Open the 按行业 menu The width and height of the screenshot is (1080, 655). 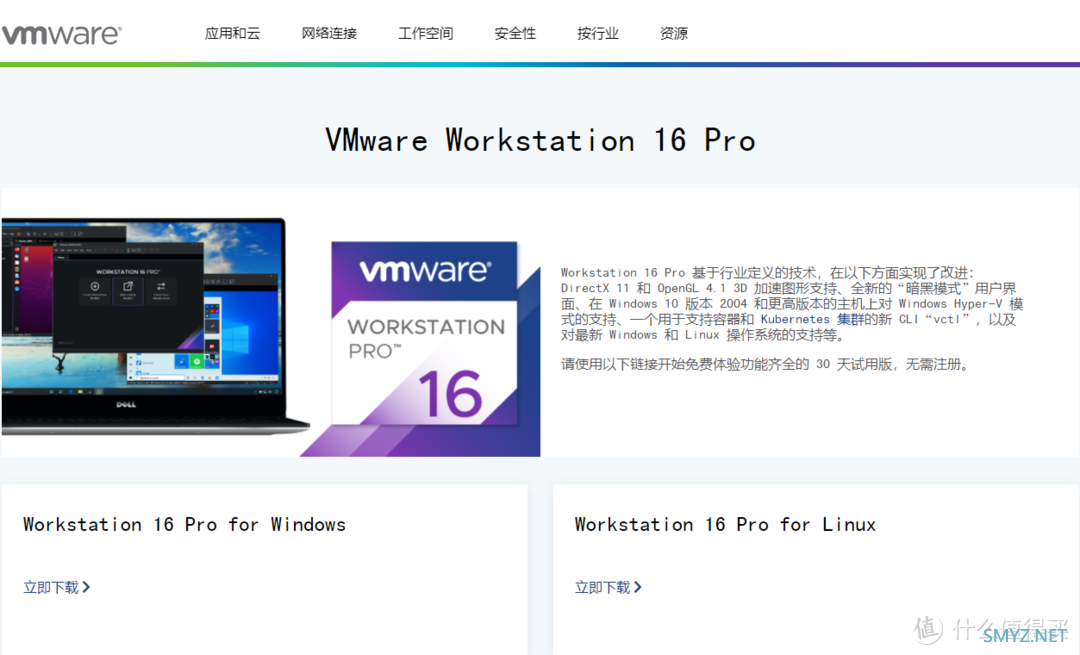(598, 33)
